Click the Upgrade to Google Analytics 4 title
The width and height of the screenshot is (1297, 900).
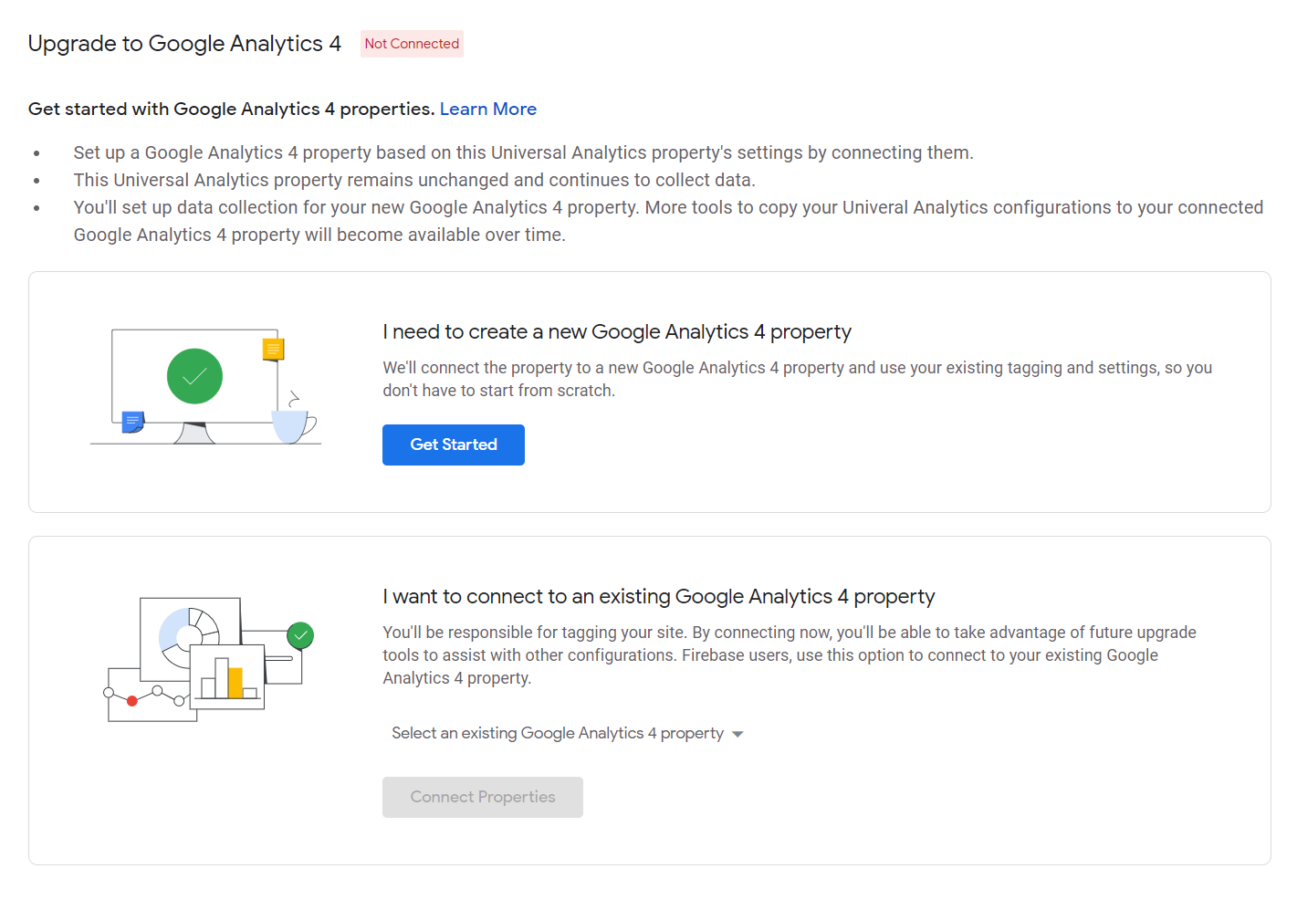coord(185,44)
